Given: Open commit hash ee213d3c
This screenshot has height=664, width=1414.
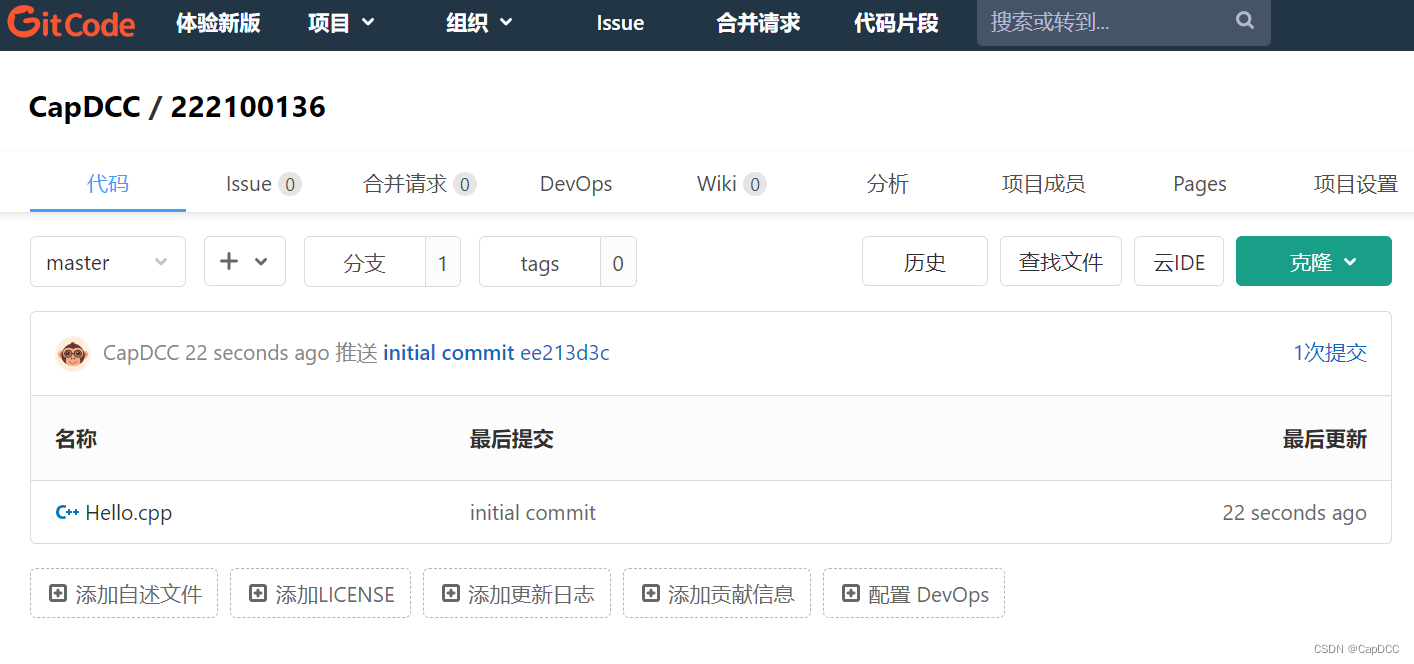Looking at the screenshot, I should 565,353.
